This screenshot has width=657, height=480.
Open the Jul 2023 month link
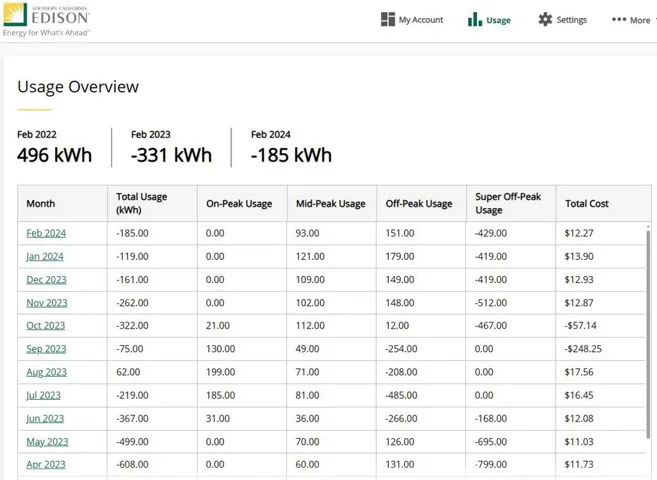point(43,395)
